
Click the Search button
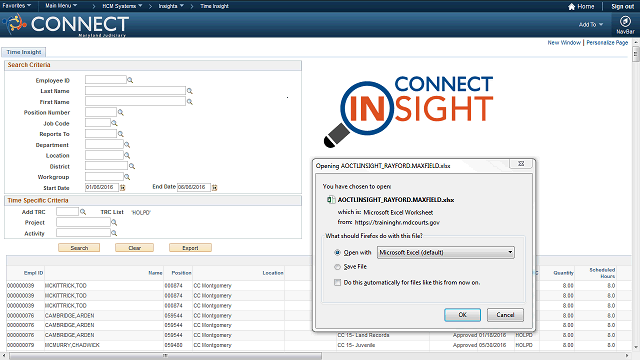click(79, 248)
